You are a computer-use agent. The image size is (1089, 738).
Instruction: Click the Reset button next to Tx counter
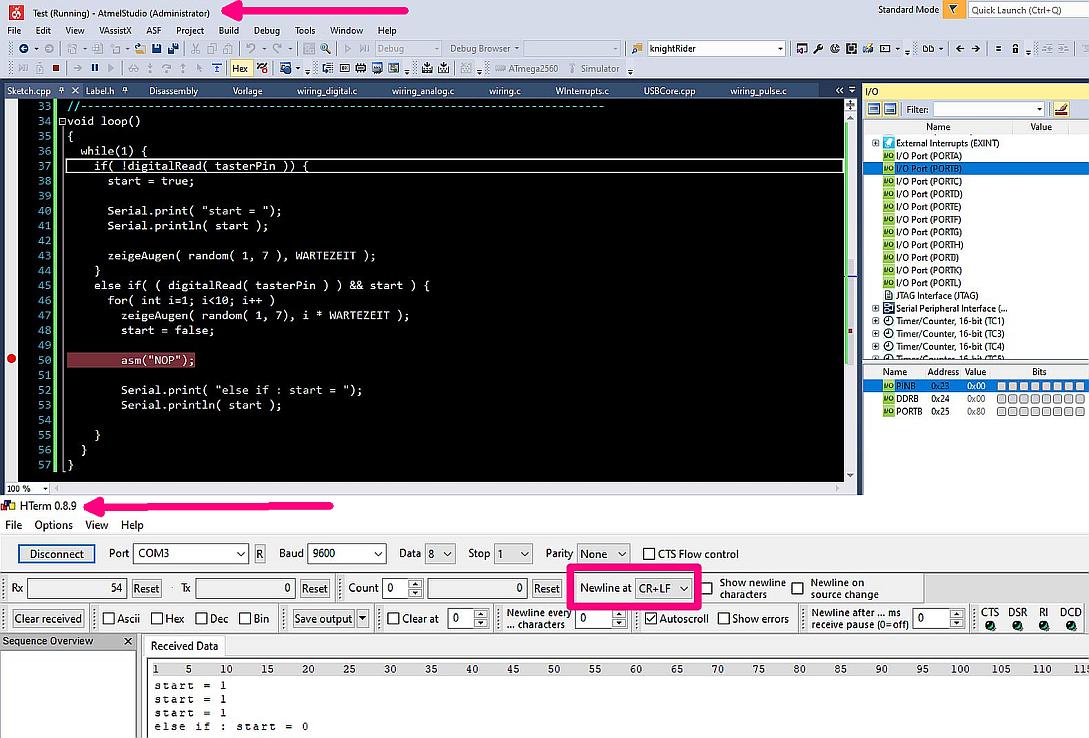coord(315,589)
